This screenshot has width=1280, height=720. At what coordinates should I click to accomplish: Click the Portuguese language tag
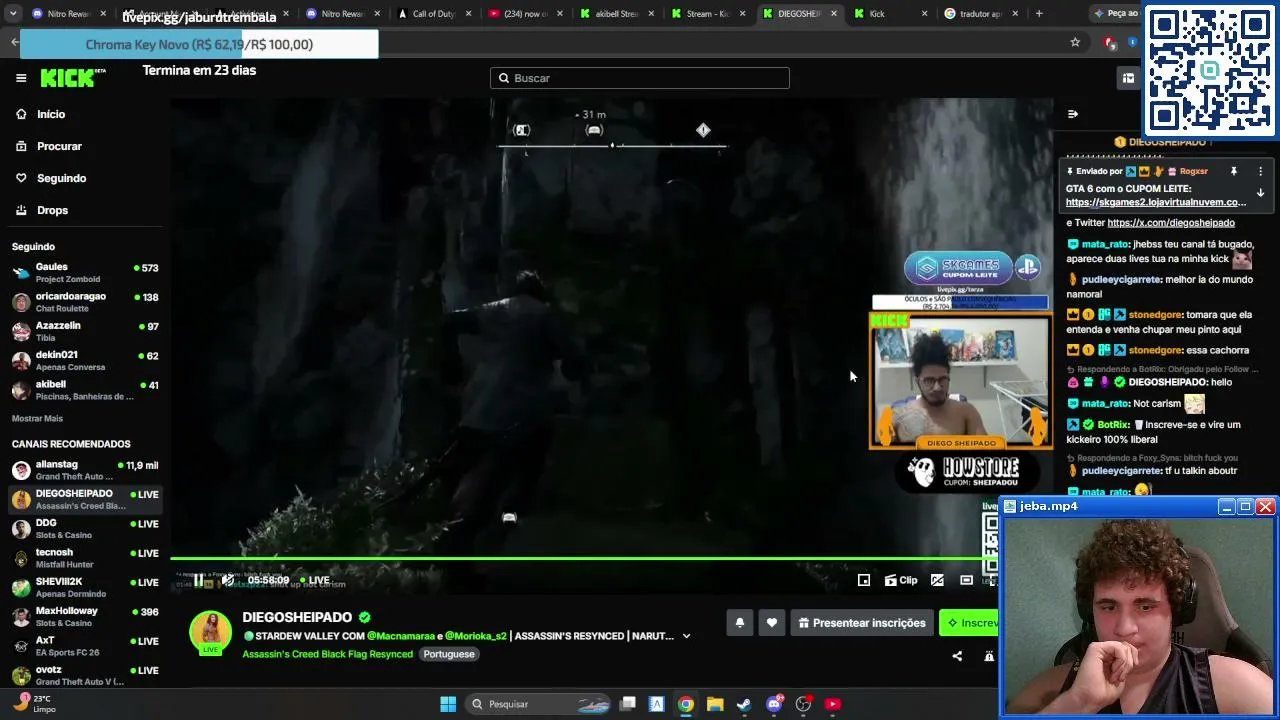[448, 654]
